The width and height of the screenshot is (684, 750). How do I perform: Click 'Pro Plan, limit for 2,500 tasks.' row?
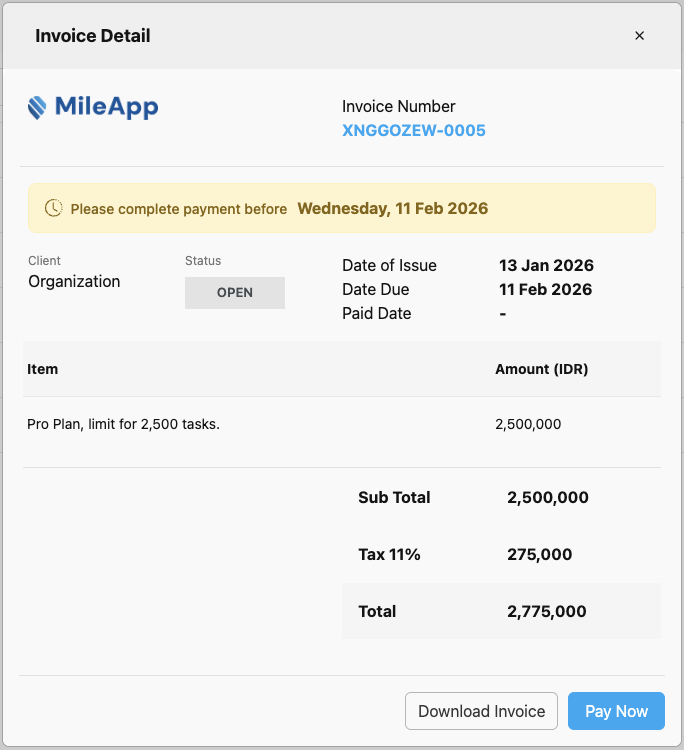coord(342,424)
